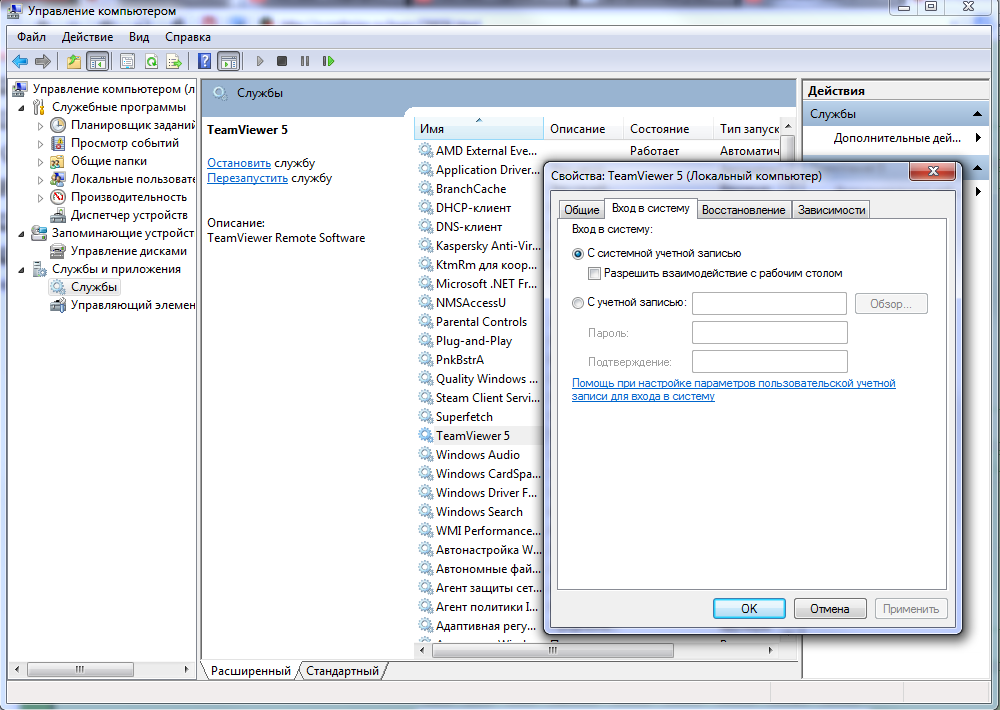
Task: Click the gear icon next to Kaspersky Anti-Virus
Action: click(425, 246)
